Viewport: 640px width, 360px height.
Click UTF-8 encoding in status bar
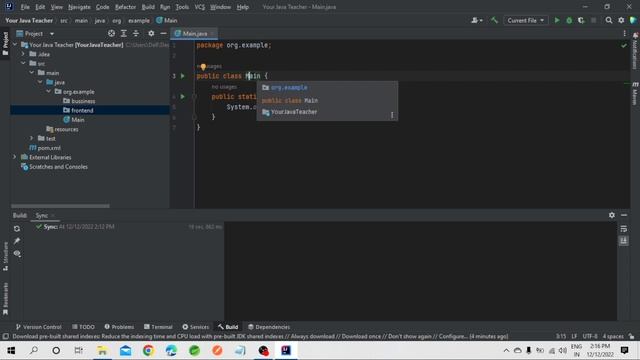coord(590,336)
